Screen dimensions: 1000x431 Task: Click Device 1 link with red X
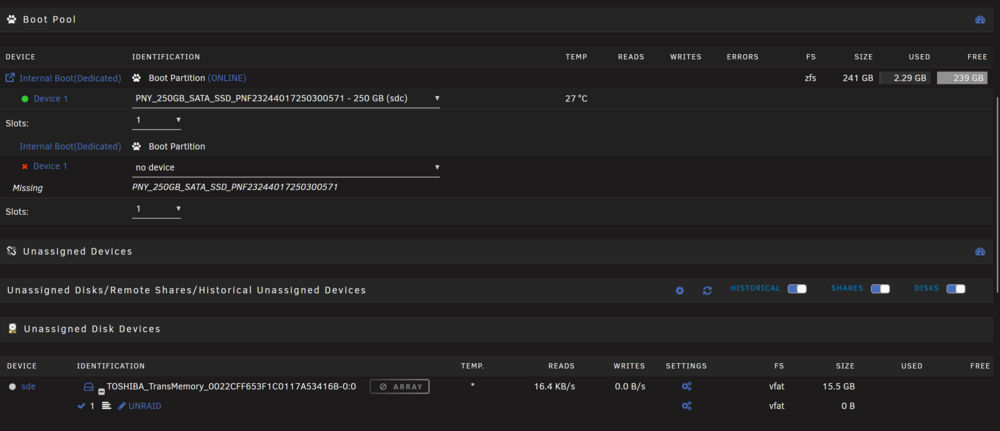point(50,166)
